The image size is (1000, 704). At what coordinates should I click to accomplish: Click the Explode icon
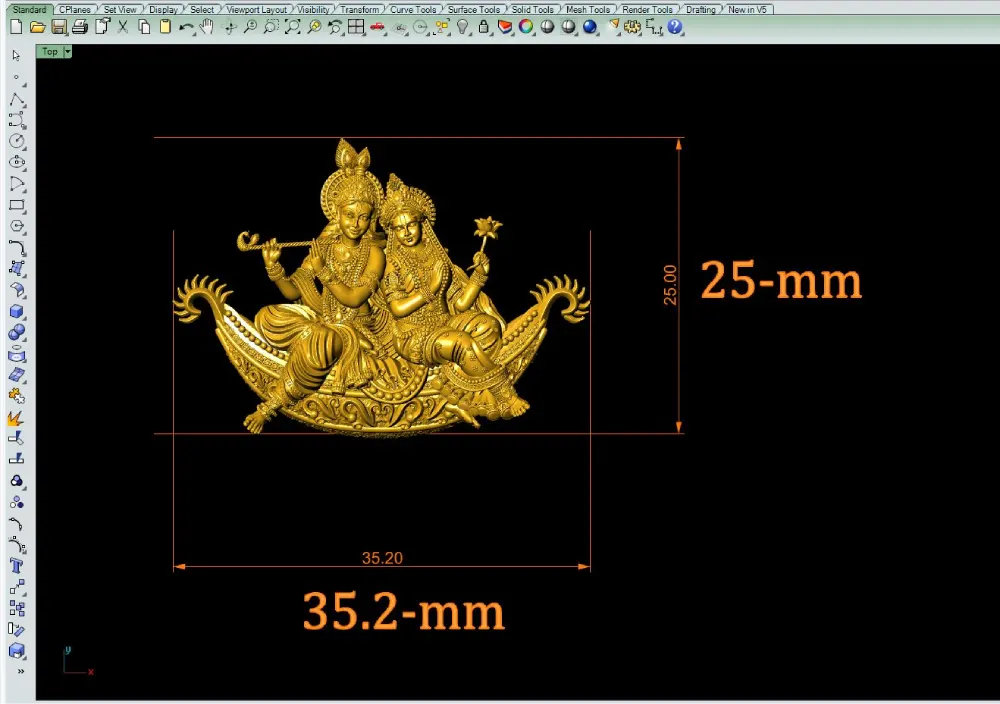tap(16, 418)
